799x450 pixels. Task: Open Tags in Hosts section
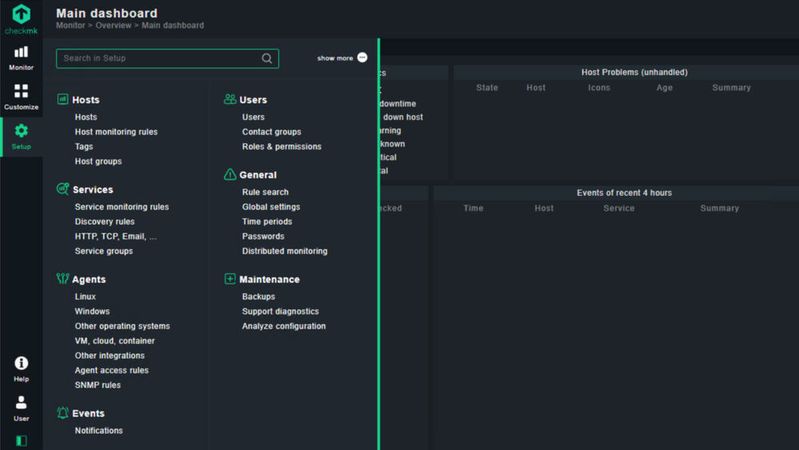[84, 147]
